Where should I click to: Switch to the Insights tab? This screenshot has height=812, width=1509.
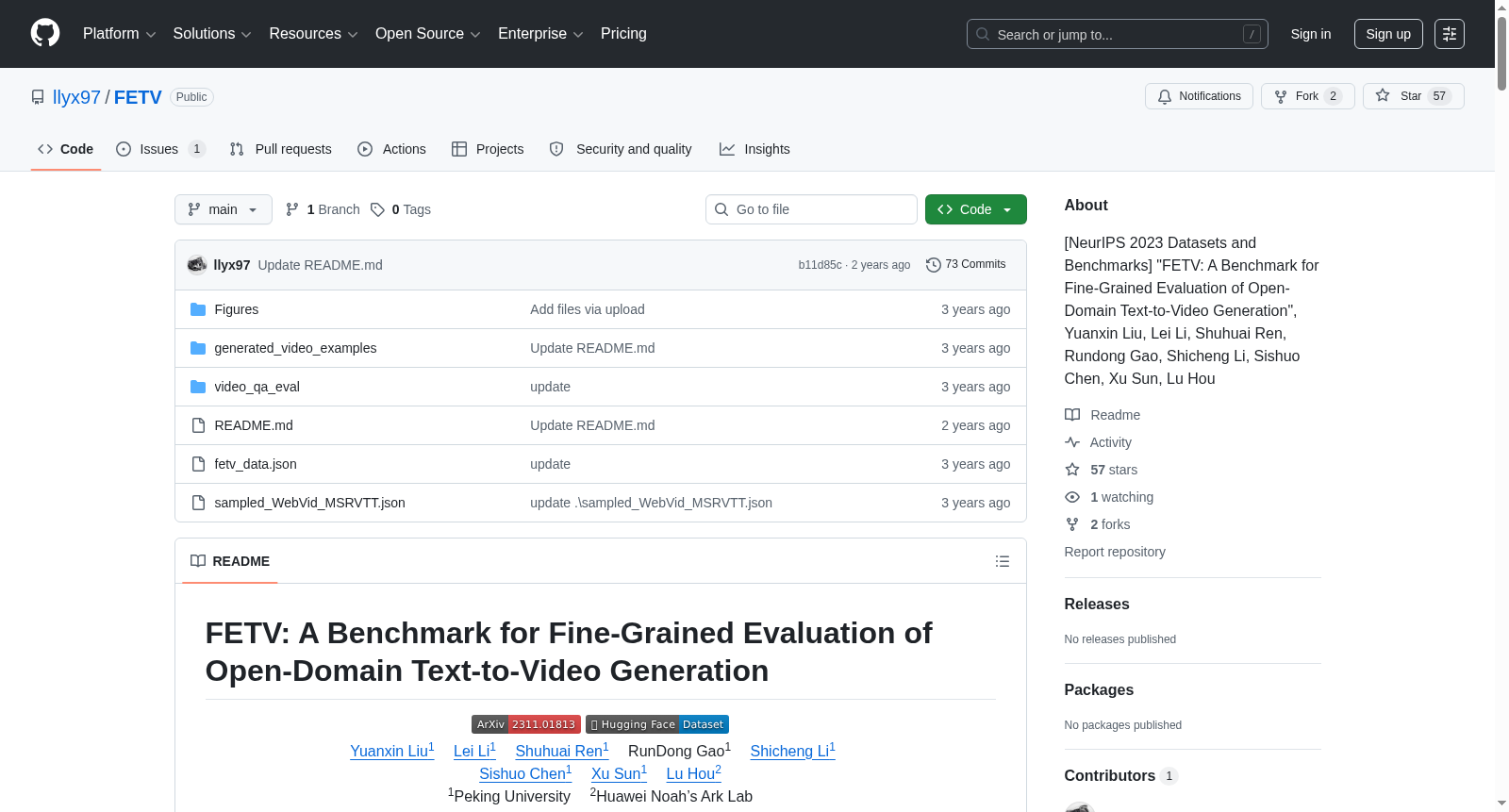pos(754,149)
